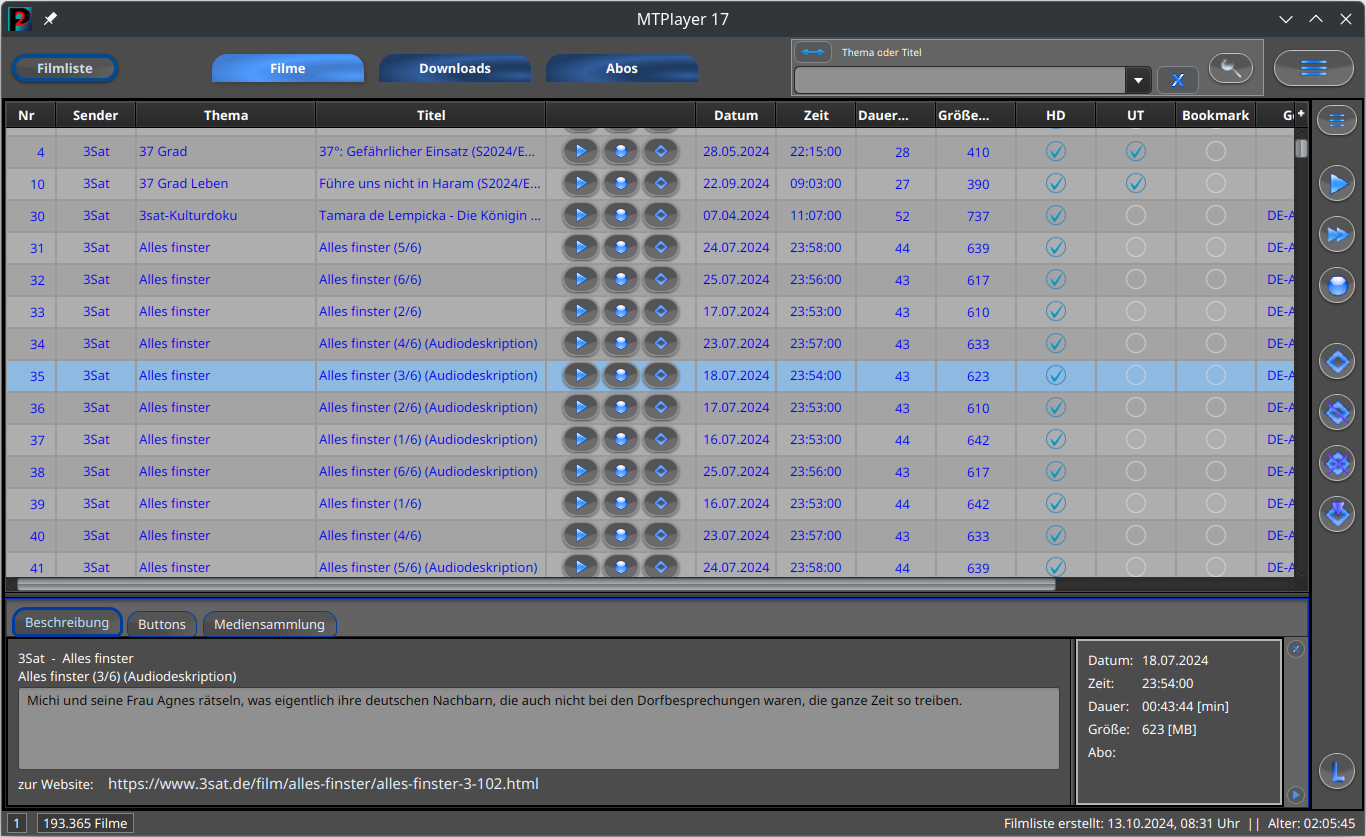
Task: Click the sidebar save film button
Action: click(x=1337, y=286)
